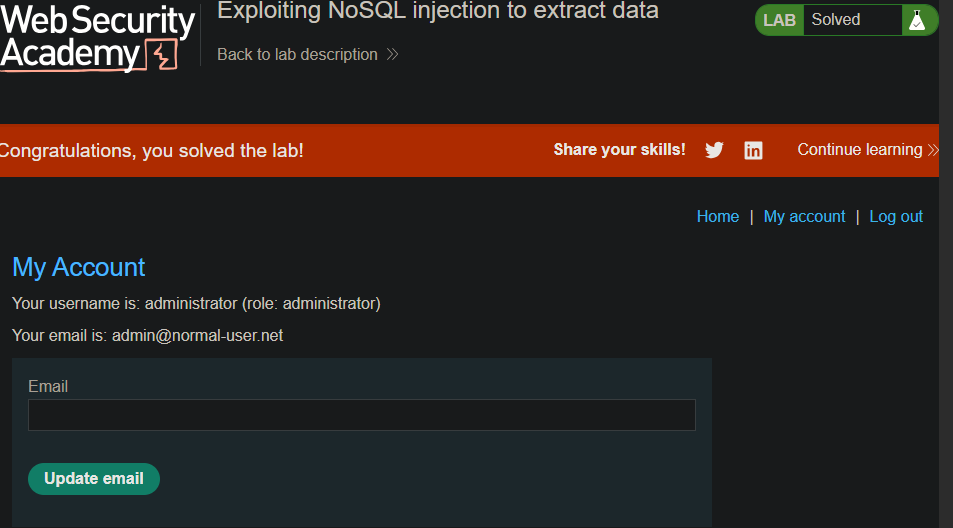Click the Solved lab status box

click(x=852, y=20)
